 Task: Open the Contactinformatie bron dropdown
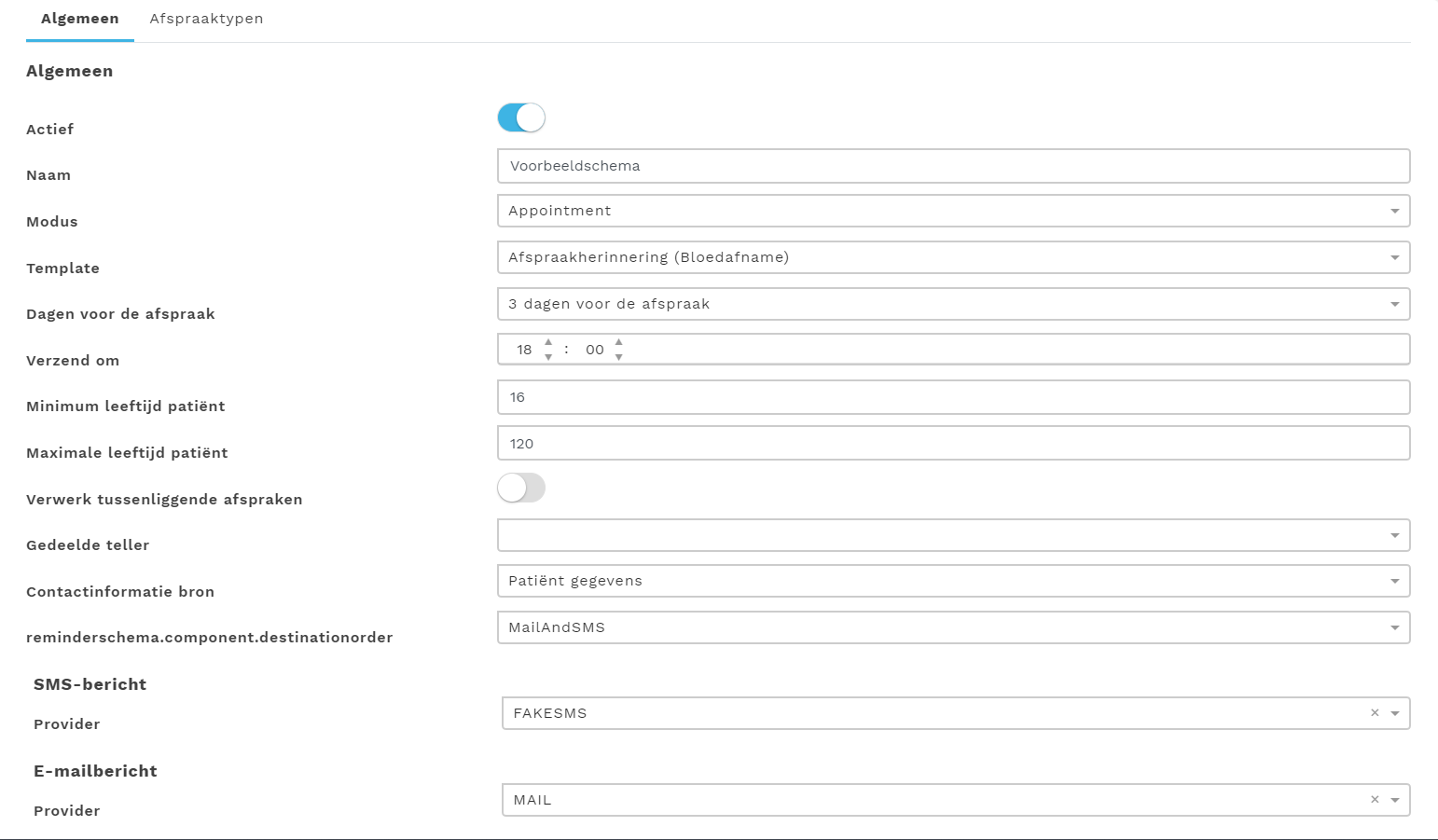(953, 581)
